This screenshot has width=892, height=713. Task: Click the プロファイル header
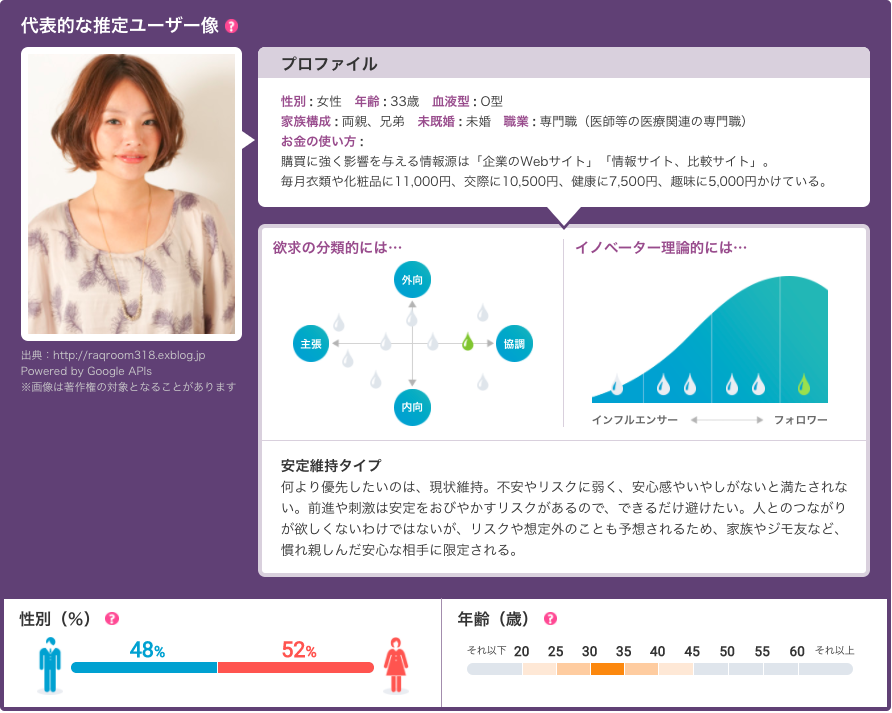(564, 63)
